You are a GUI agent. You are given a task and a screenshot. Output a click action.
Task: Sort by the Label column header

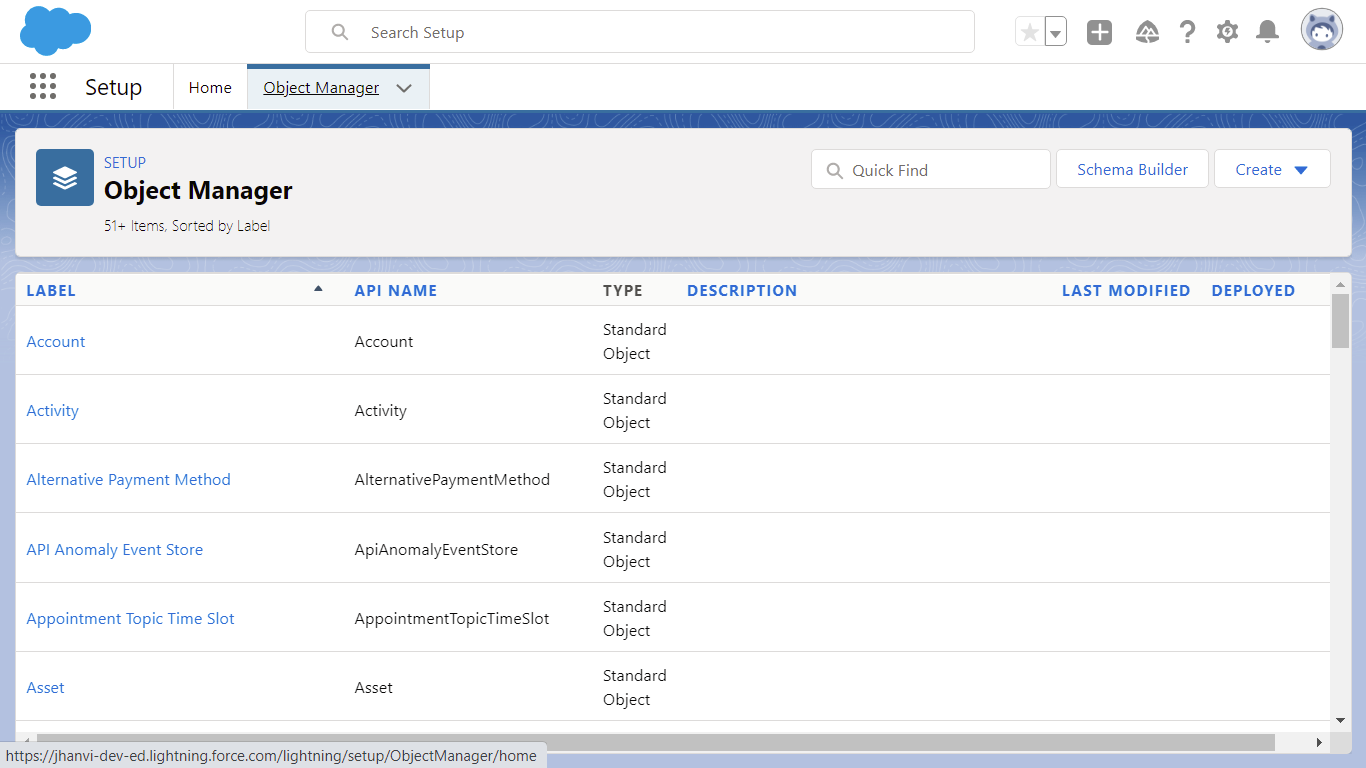point(51,291)
